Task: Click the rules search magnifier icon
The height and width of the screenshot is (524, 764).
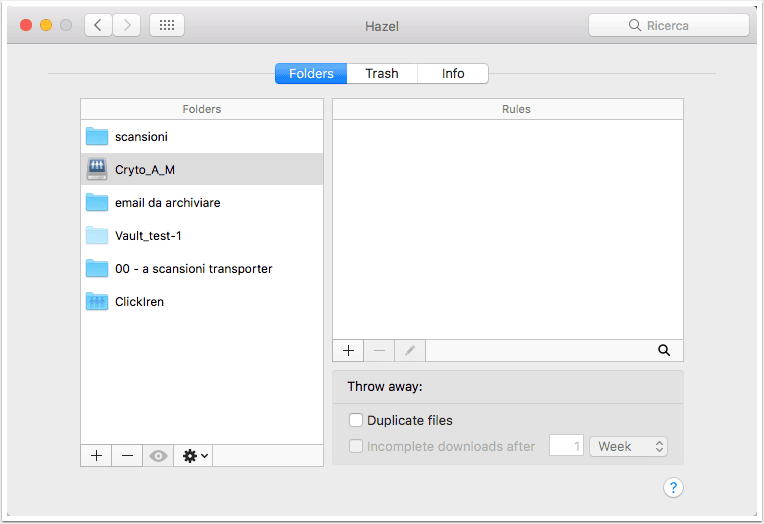Action: pyautogui.click(x=664, y=350)
